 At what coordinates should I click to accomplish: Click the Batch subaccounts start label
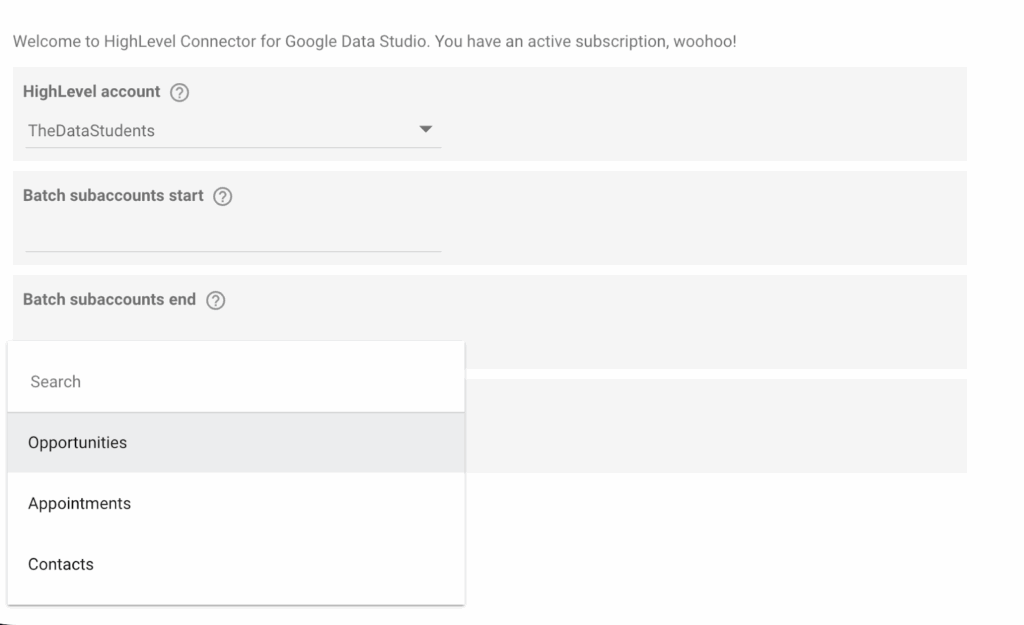[x=113, y=196]
